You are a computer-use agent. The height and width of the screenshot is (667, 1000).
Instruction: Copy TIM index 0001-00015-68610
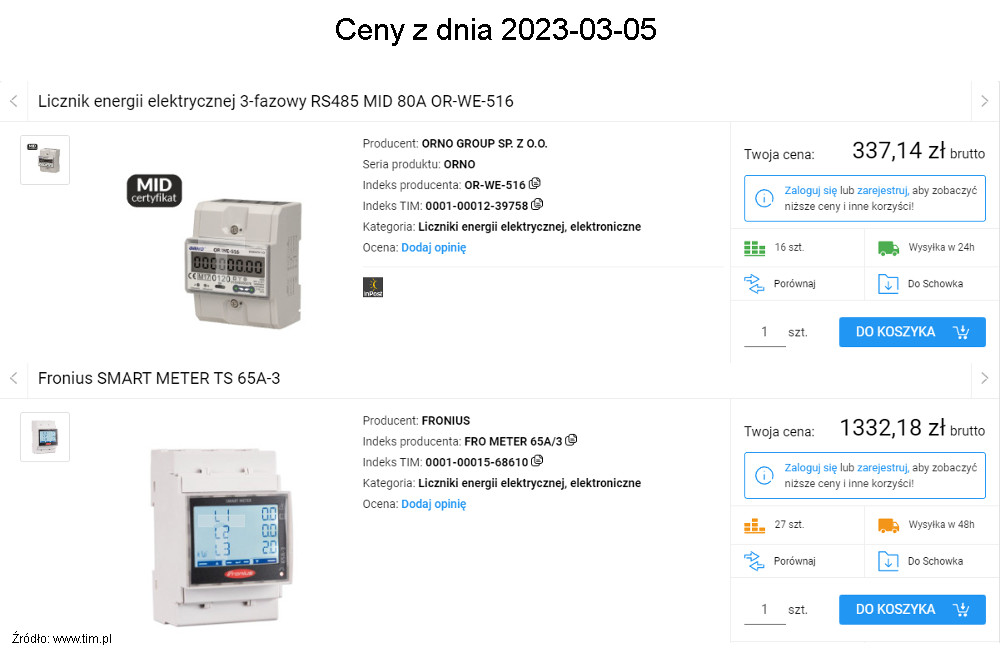(537, 460)
